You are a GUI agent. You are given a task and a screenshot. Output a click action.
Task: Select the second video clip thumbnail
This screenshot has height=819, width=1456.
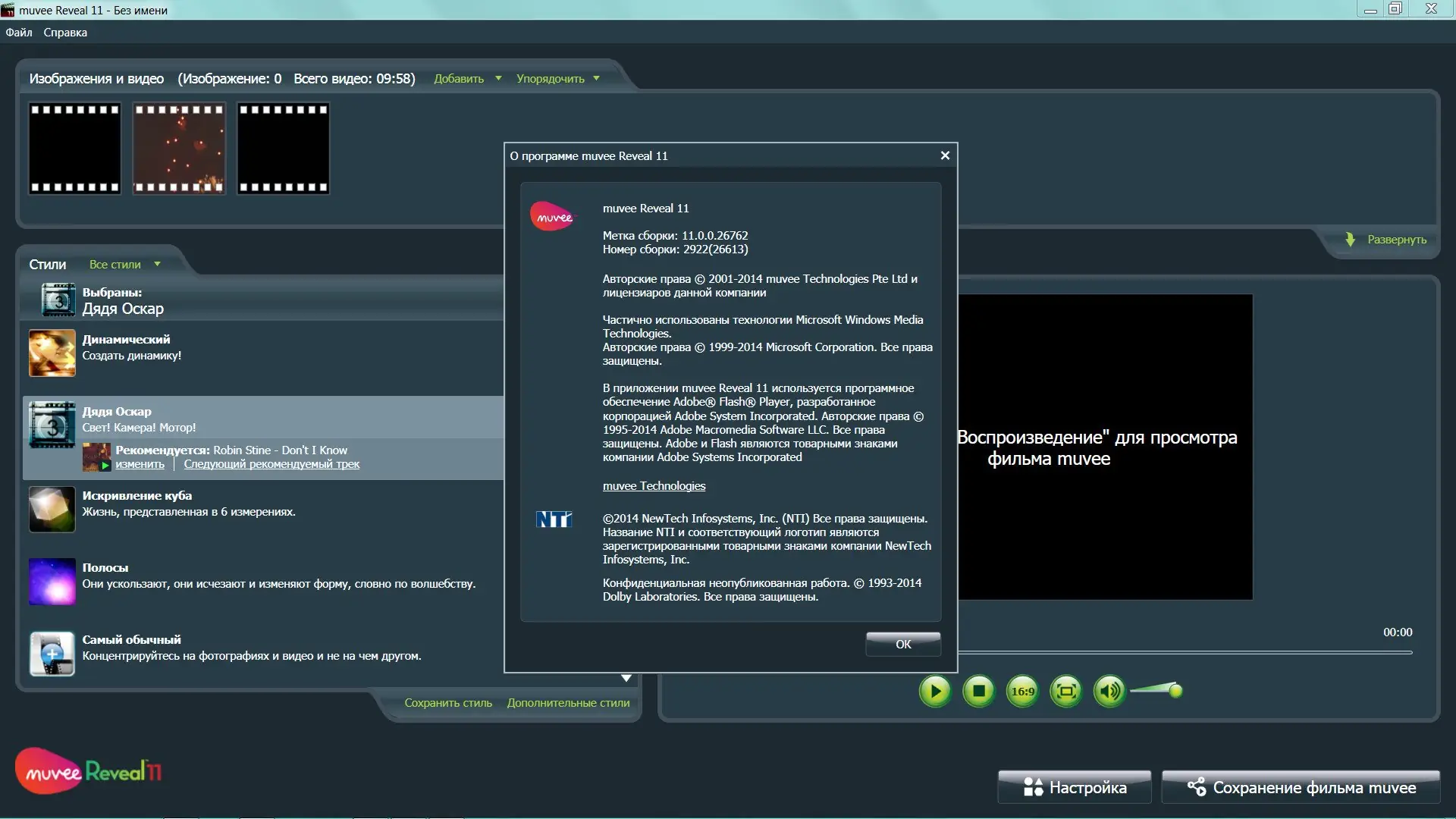click(179, 149)
